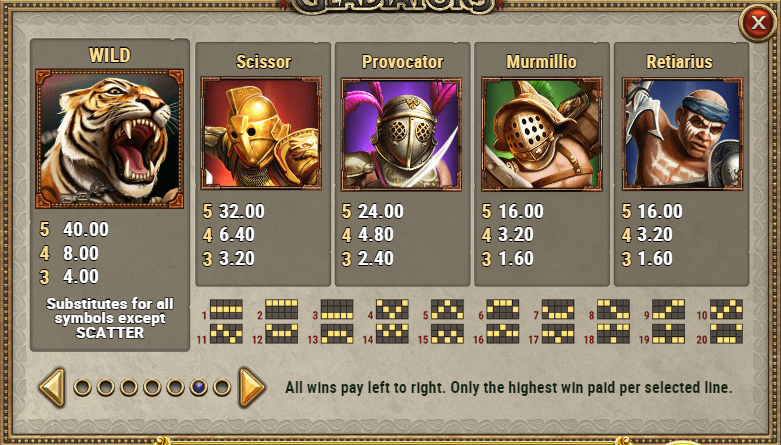
Task: Go to previous paytable page arrow
Action: click(x=52, y=387)
